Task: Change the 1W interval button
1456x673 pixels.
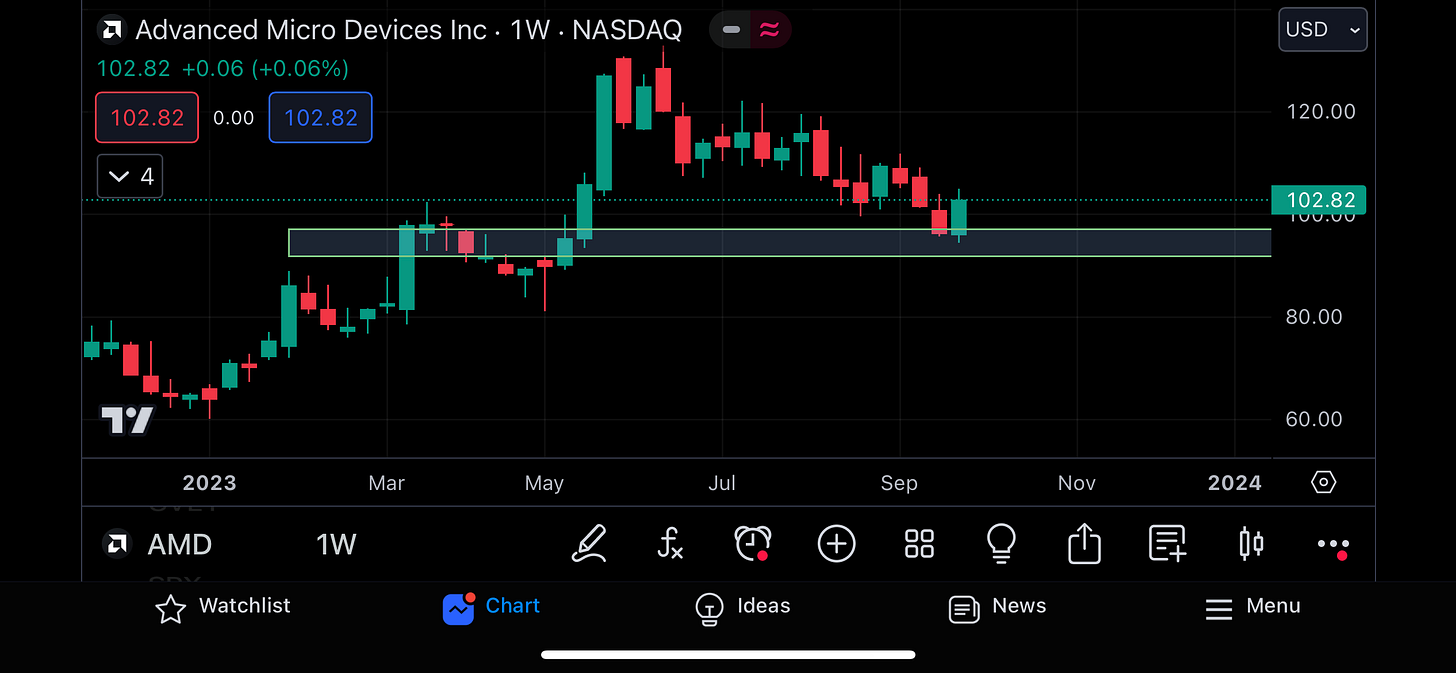Action: point(336,545)
